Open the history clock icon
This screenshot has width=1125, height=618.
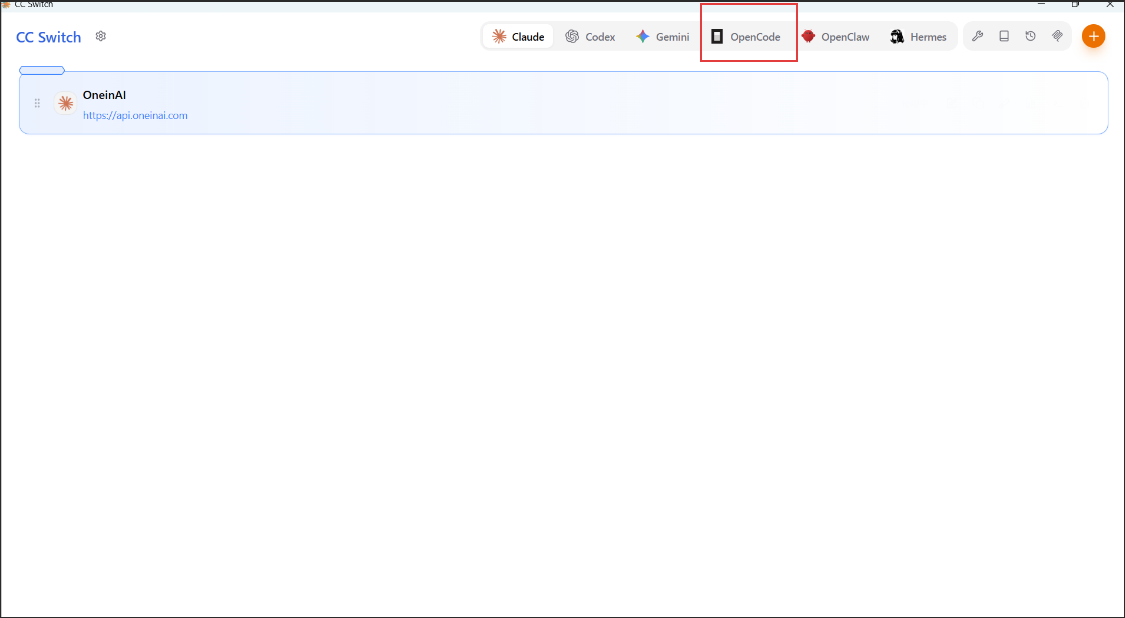[x=1030, y=37]
